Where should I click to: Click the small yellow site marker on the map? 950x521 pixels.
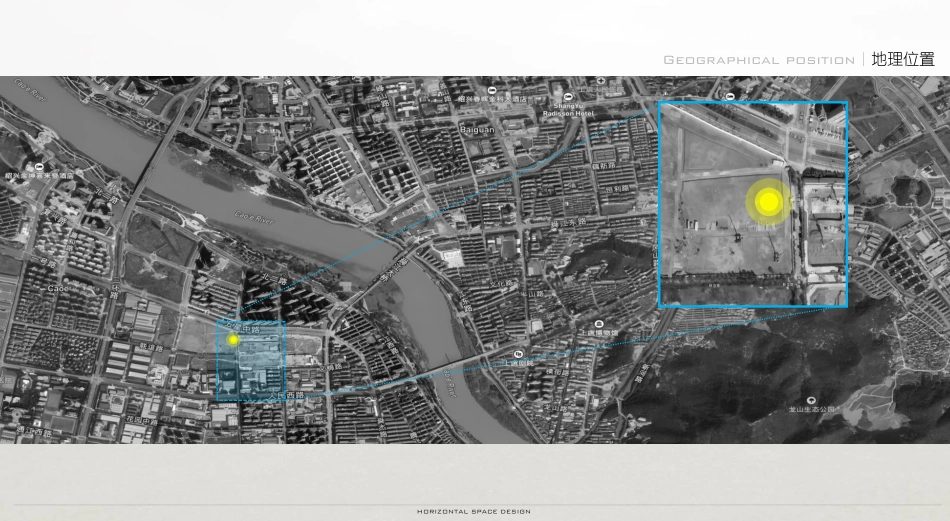[233, 340]
